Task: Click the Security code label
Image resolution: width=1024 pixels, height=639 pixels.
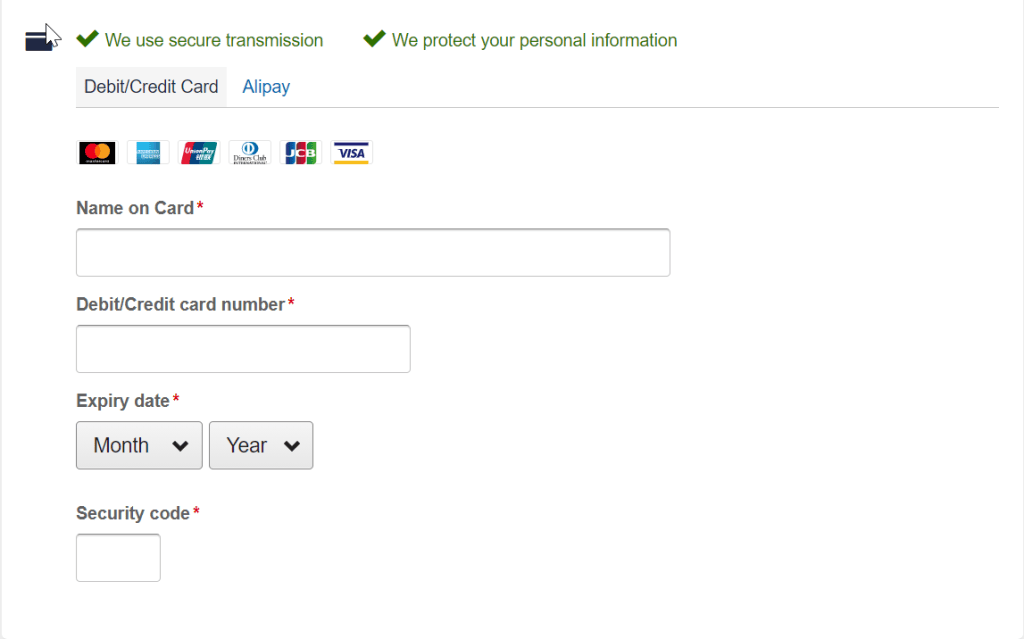Action: [133, 514]
